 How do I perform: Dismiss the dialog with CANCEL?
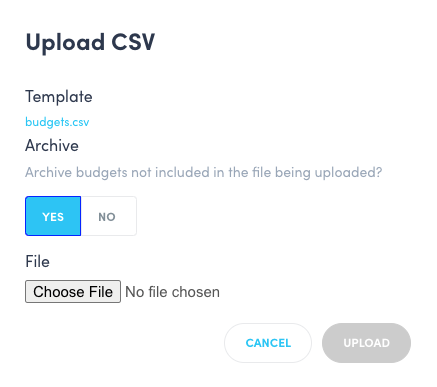(x=268, y=343)
